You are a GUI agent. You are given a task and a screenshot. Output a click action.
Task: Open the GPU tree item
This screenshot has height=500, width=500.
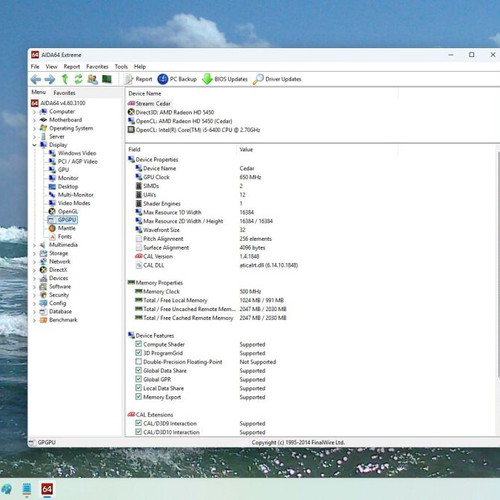tap(59, 170)
